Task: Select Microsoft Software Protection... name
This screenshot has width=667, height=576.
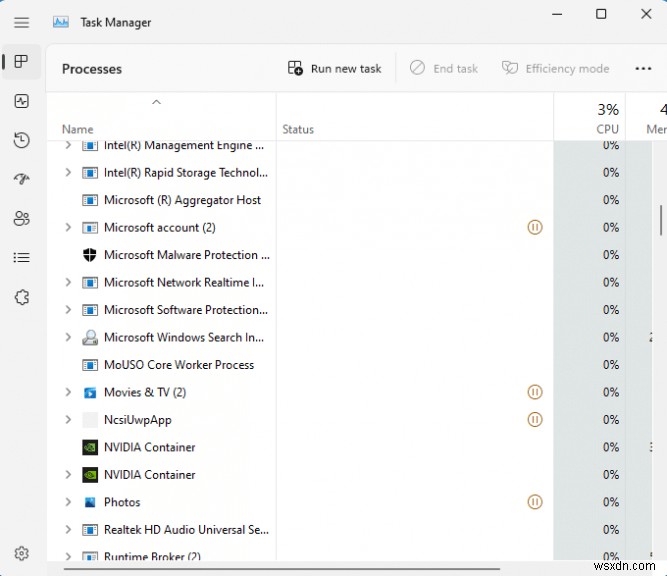Action: point(186,310)
